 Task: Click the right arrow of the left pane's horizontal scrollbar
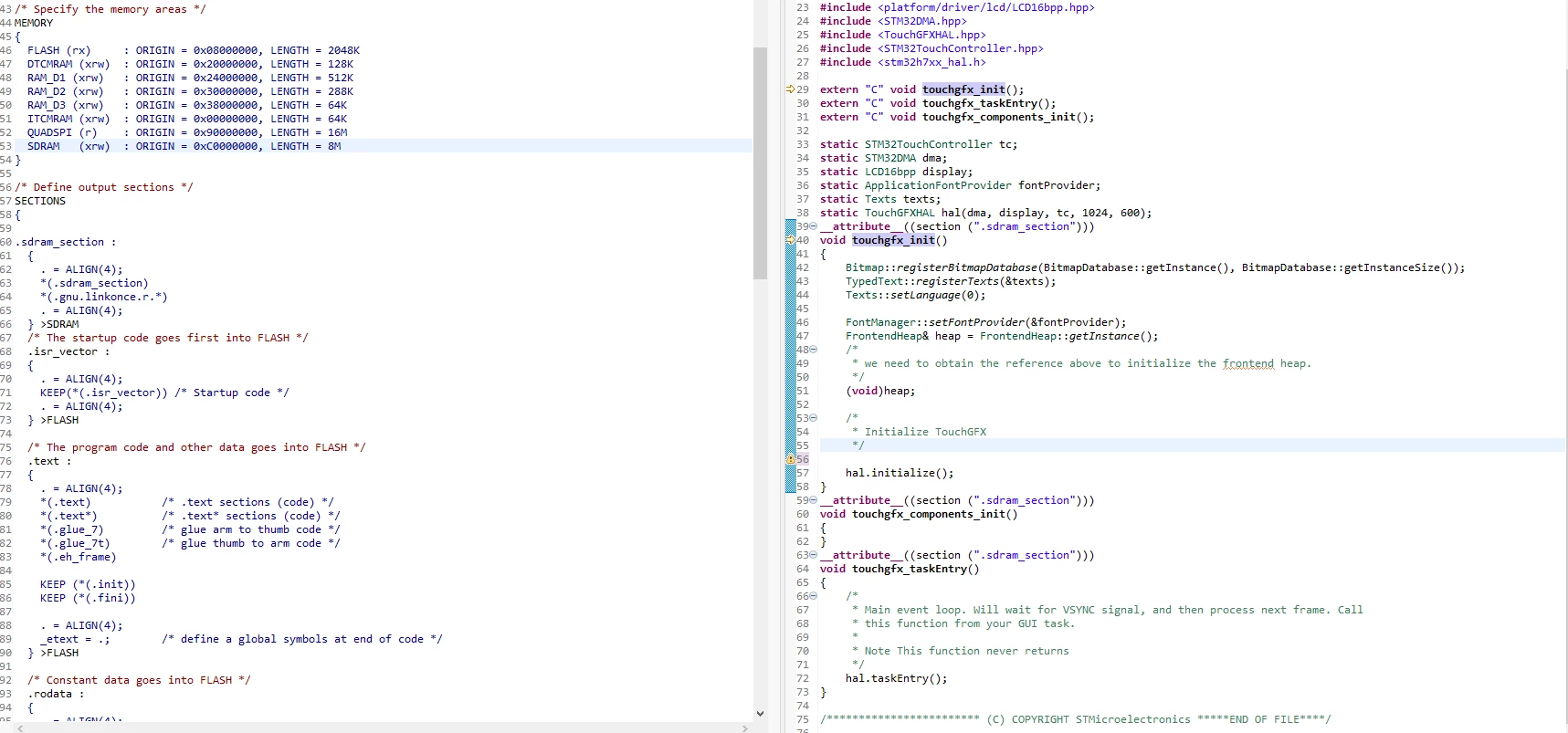745,728
